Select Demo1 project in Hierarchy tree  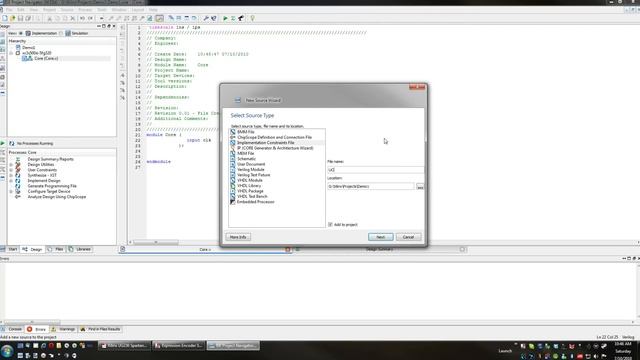[28, 48]
